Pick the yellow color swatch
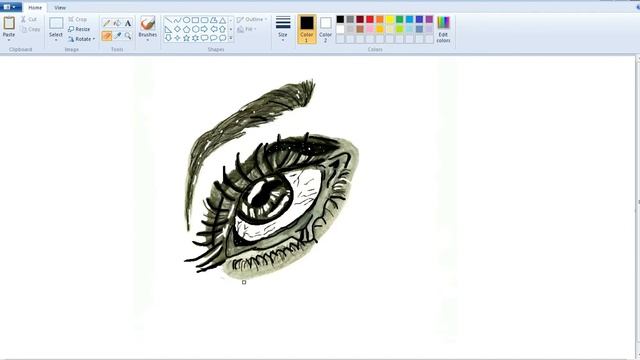Screen dimensions: 640x360 (390, 19)
